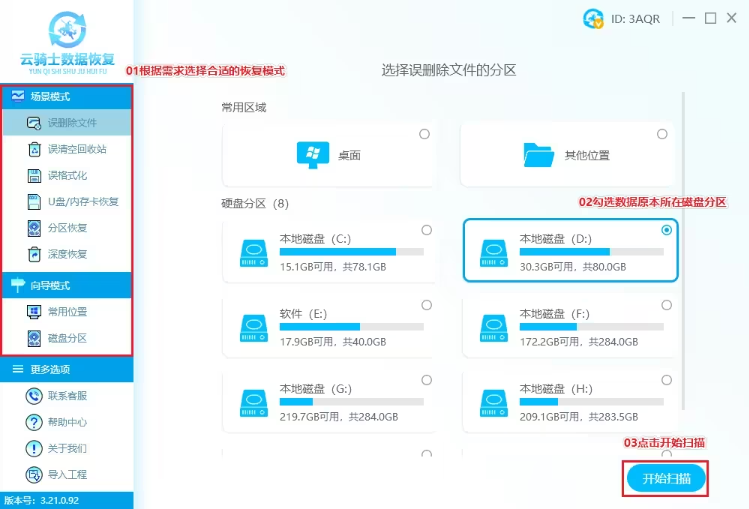Open the 误删除文件 mode label
Screen dimensions: 749x509
pyautogui.click(x=72, y=123)
